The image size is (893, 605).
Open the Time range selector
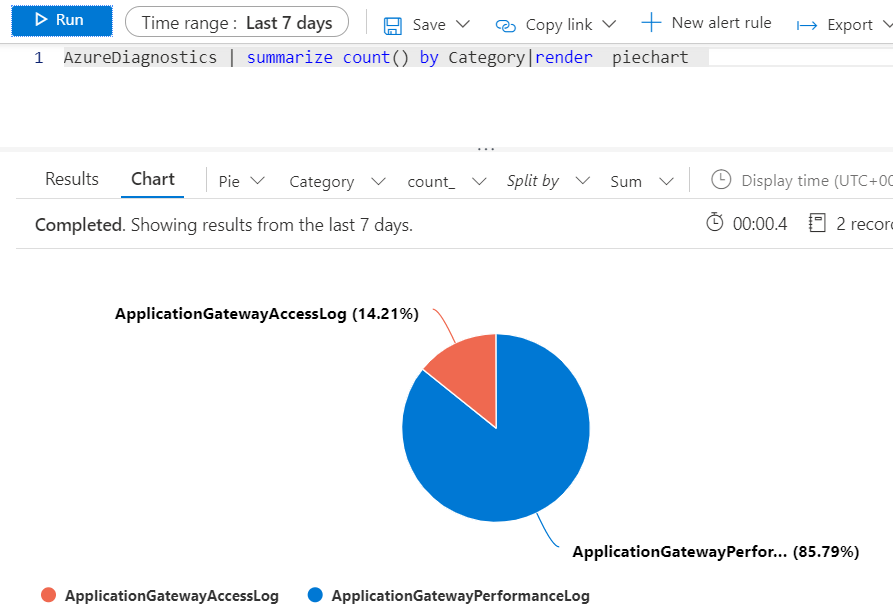tap(237, 21)
